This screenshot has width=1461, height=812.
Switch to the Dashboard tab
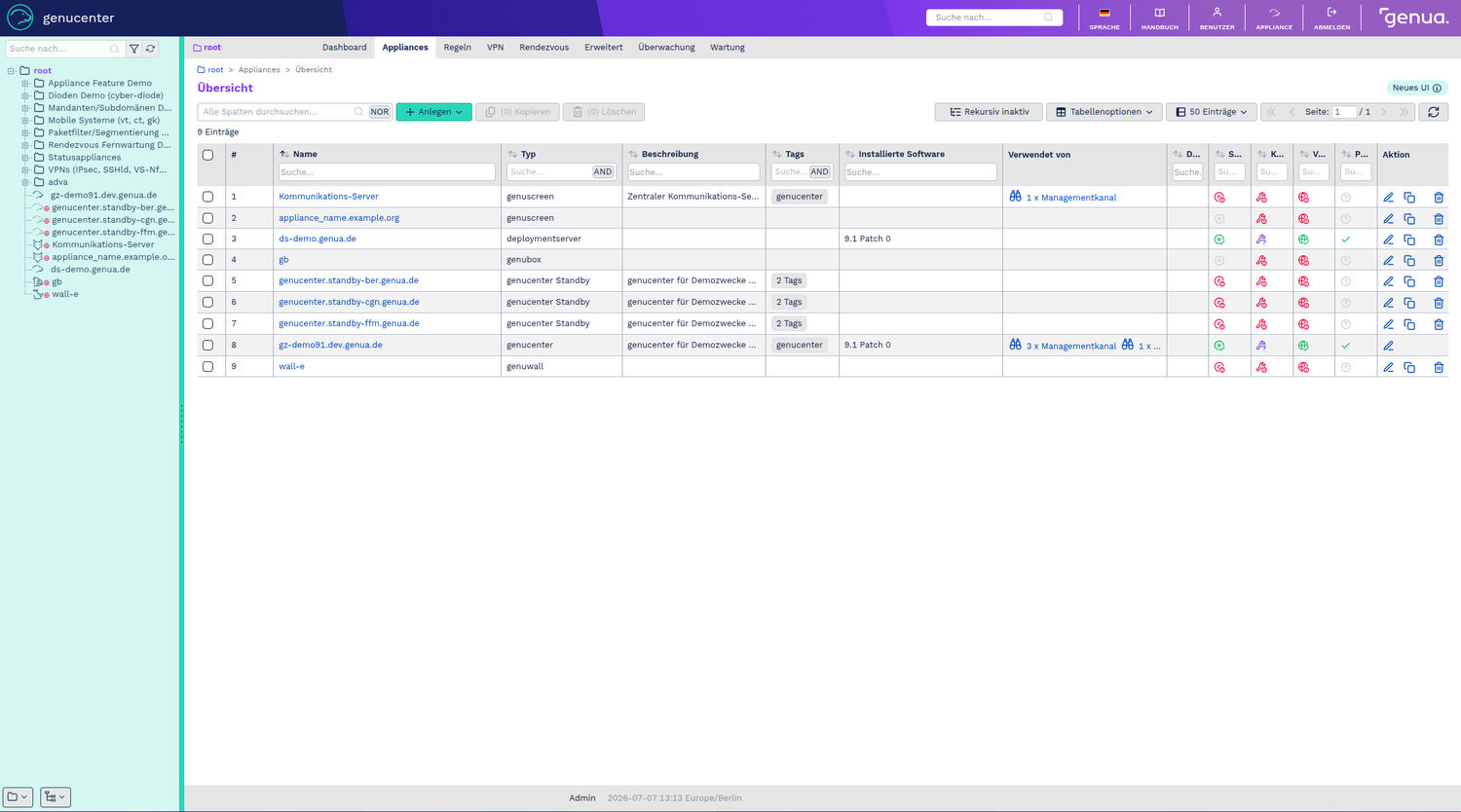[345, 47]
